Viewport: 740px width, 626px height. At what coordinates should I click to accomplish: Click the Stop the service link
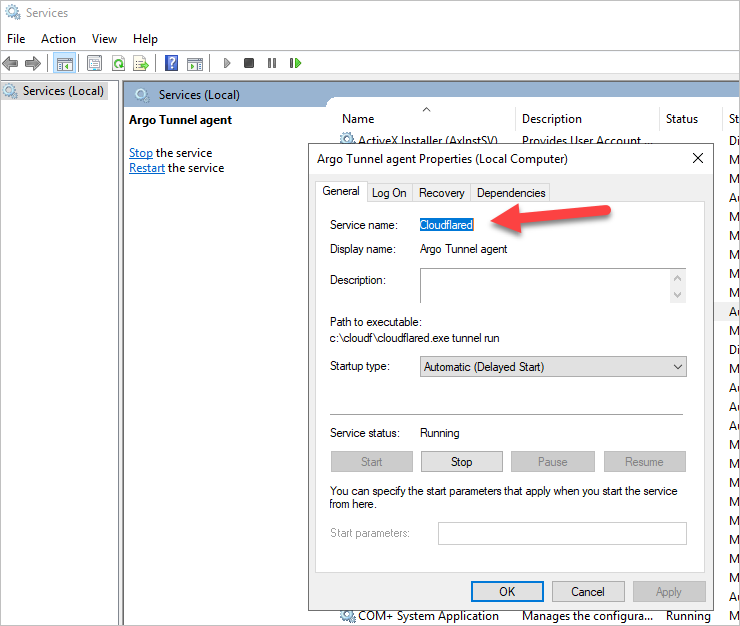[141, 153]
